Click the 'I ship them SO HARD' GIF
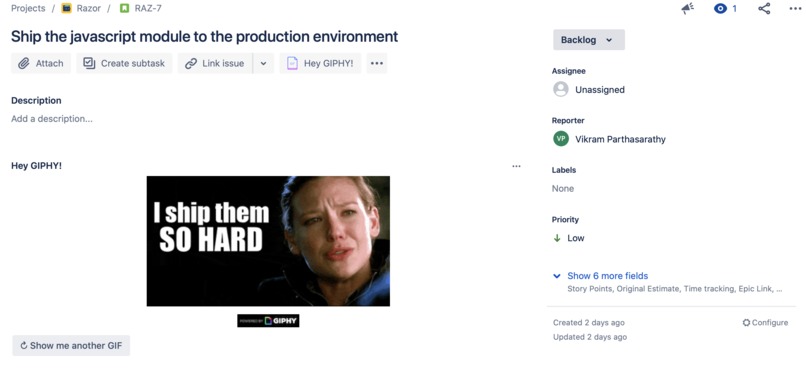Viewport: 806px width, 369px height. 268,241
